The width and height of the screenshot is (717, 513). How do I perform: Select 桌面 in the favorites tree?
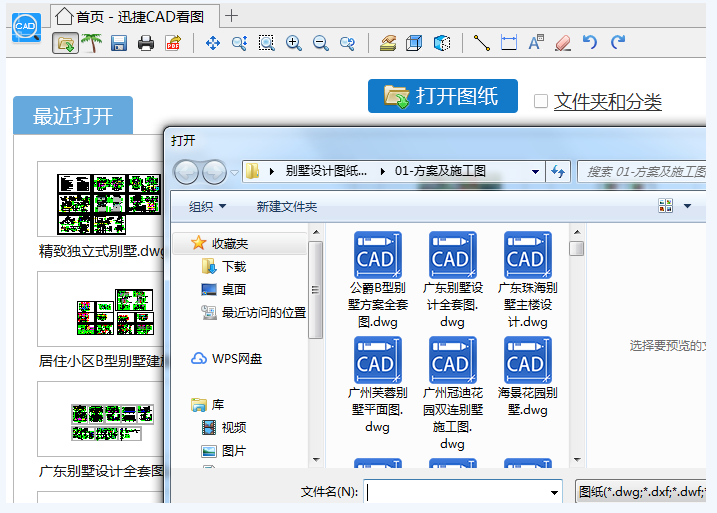[233, 289]
